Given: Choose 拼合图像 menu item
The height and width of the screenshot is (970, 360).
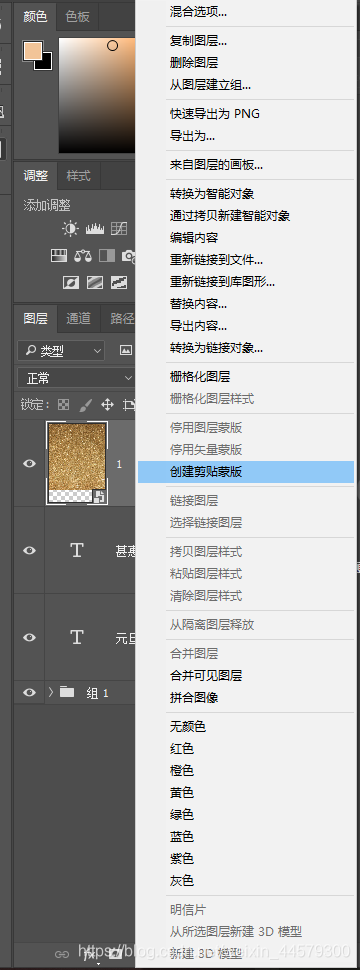Looking at the screenshot, I should (194, 698).
